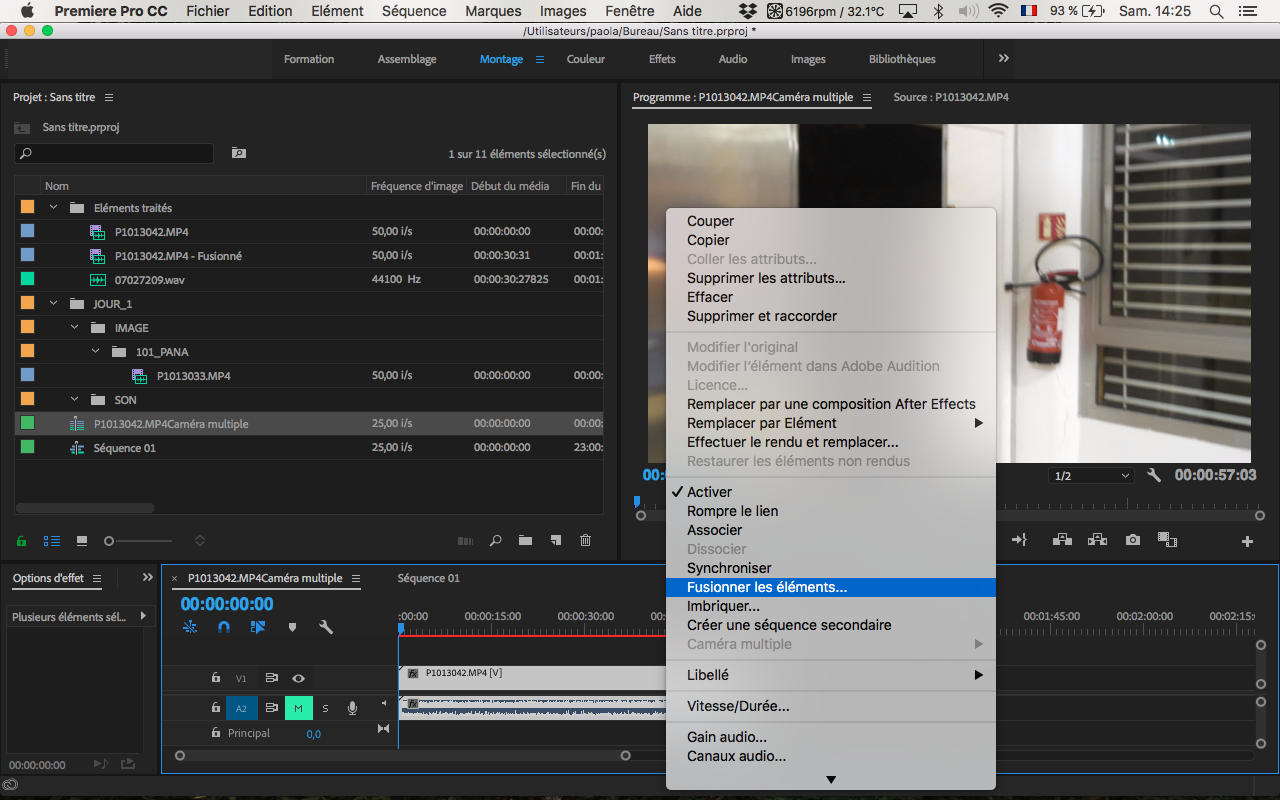Toggle timeline snap magnet icon

coord(224,627)
